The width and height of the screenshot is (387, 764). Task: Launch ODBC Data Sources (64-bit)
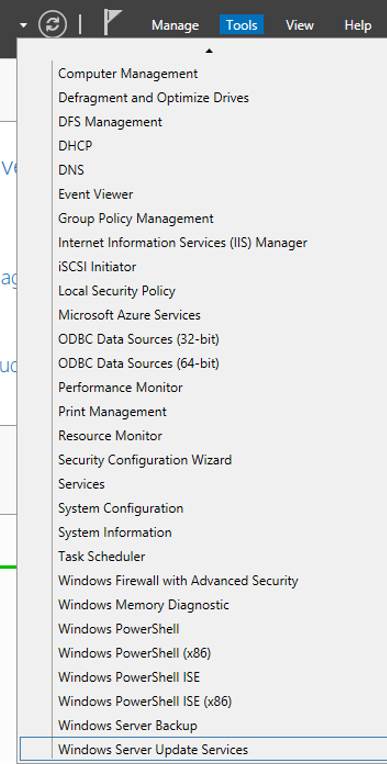click(x=138, y=363)
